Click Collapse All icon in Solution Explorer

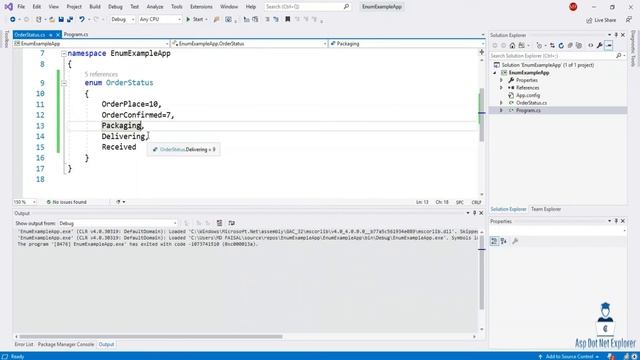[570, 45]
